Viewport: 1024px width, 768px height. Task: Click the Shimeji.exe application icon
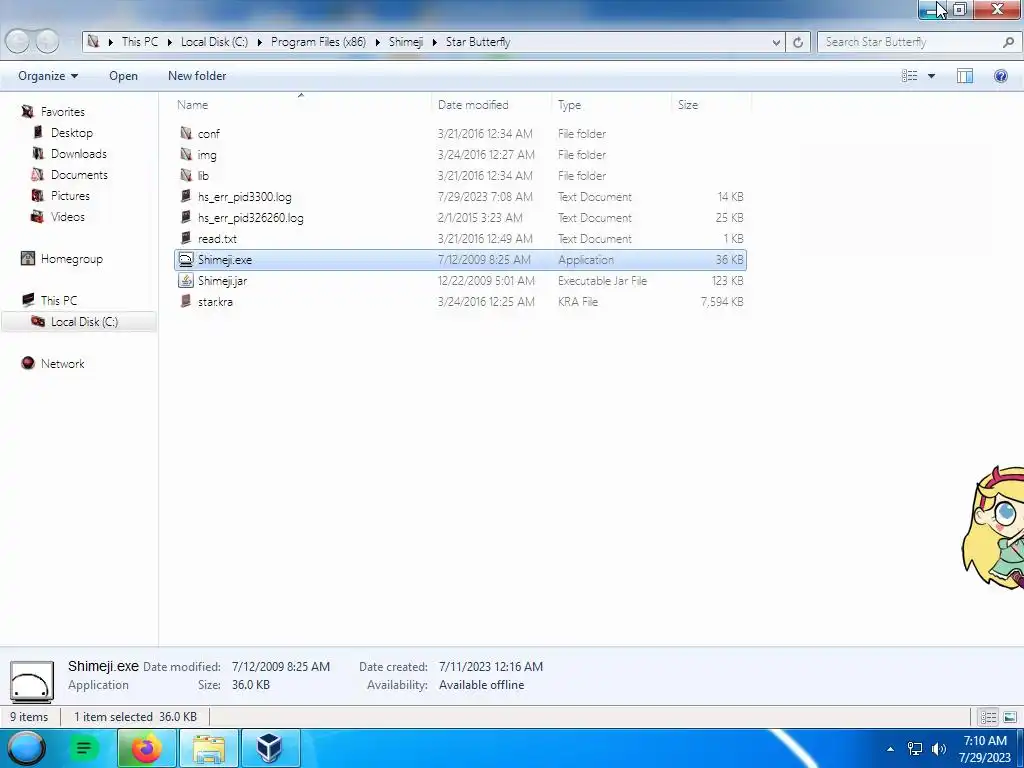[186, 259]
